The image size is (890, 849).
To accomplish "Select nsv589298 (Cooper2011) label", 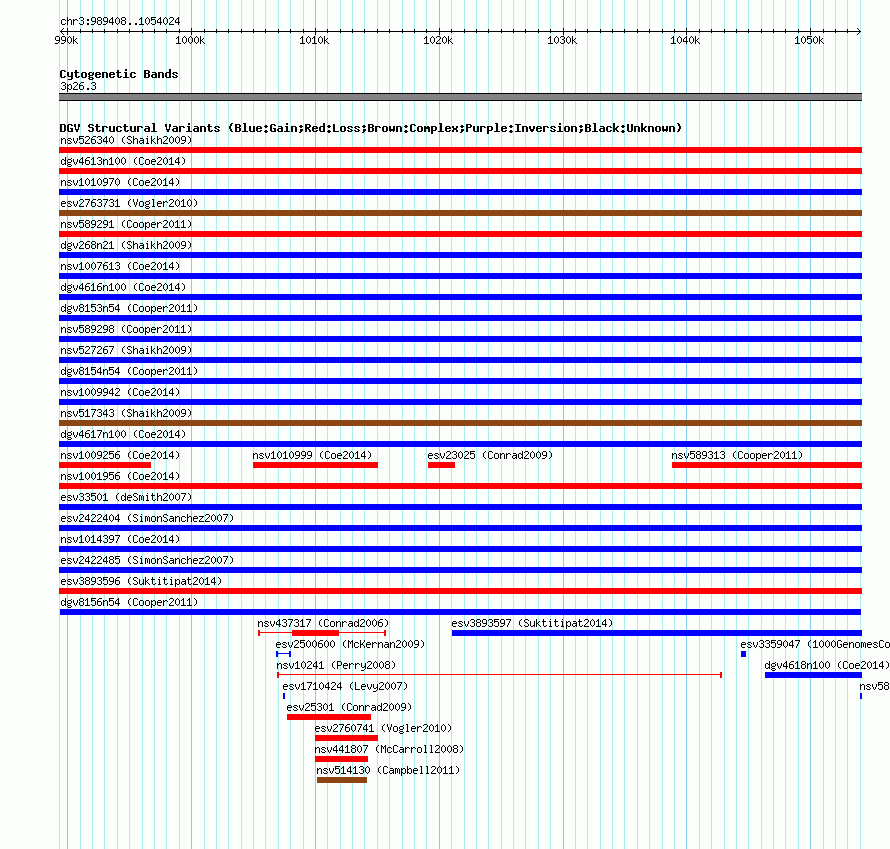I will coord(126,329).
